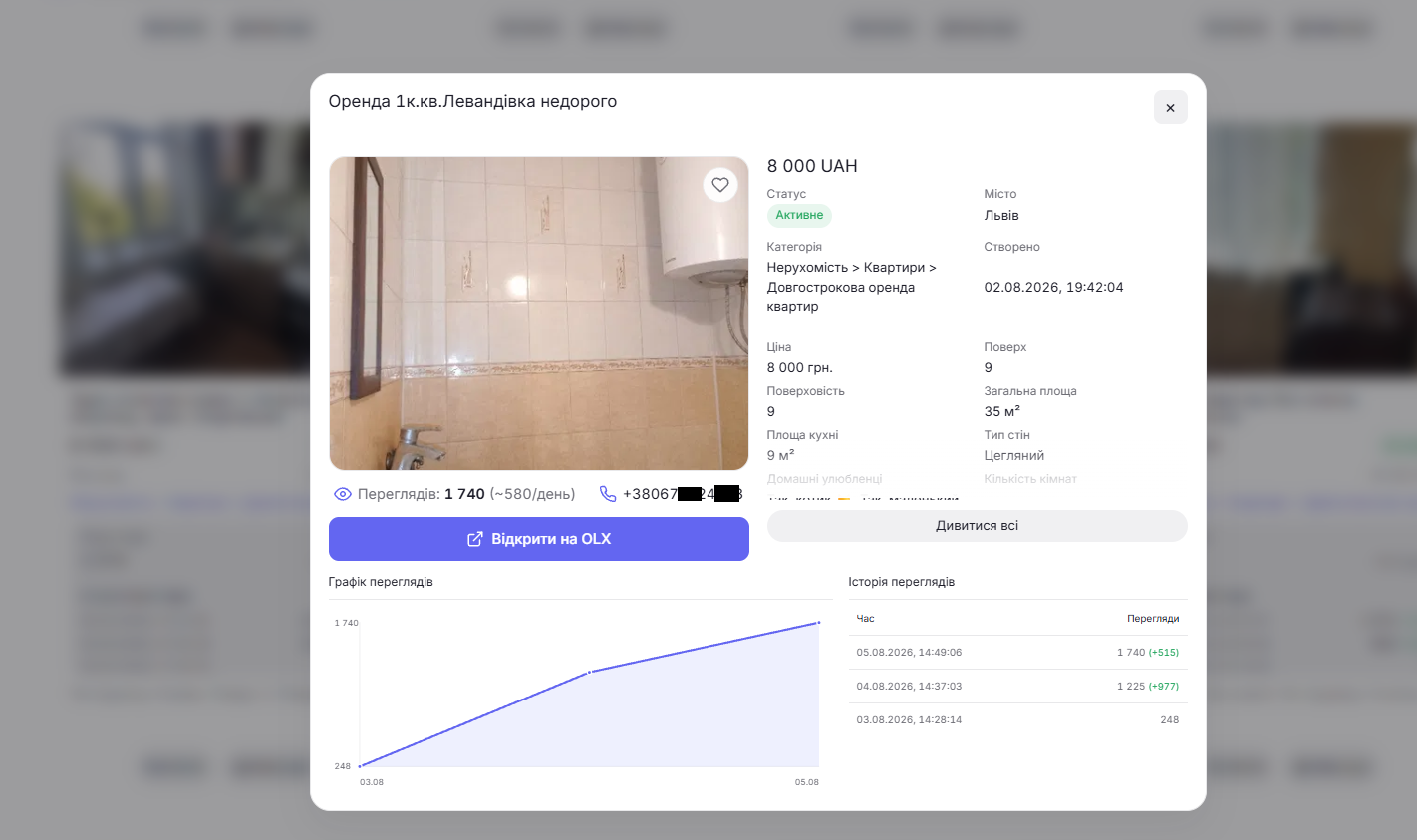Click the title Оренда 1к.кв.Левандівка недорого

[x=472, y=101]
